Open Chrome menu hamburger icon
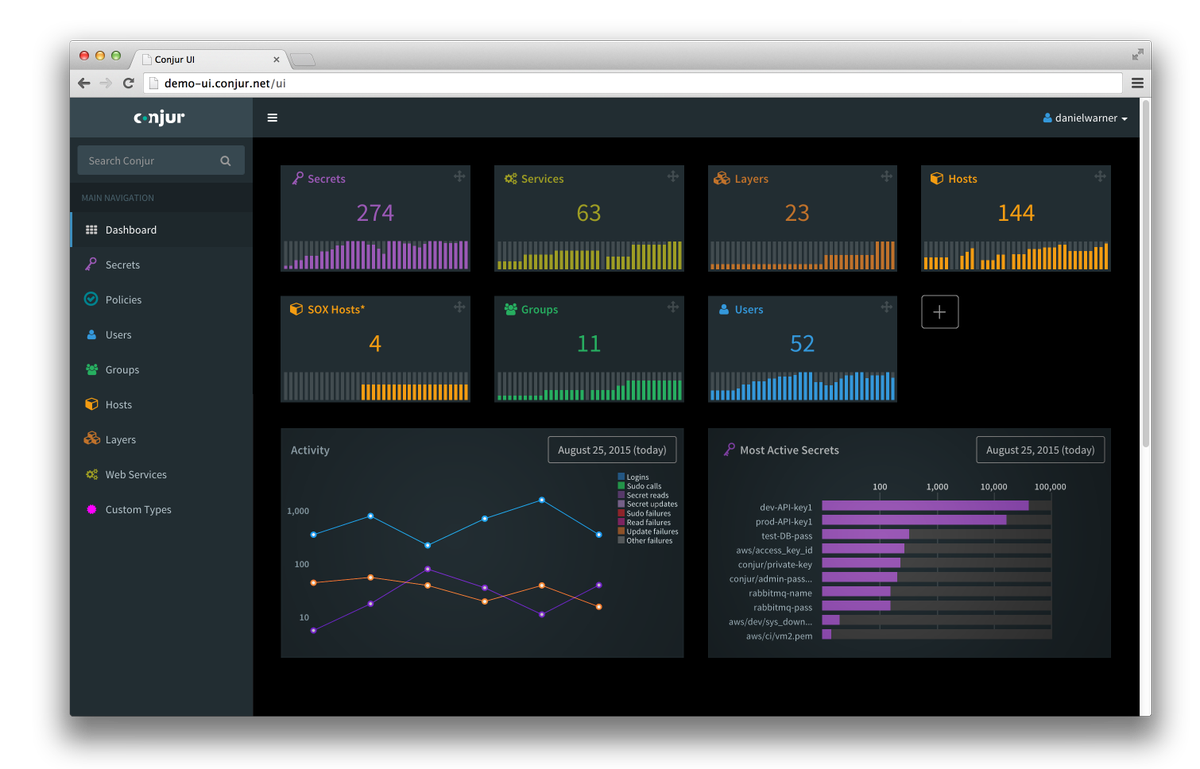 (x=1137, y=83)
